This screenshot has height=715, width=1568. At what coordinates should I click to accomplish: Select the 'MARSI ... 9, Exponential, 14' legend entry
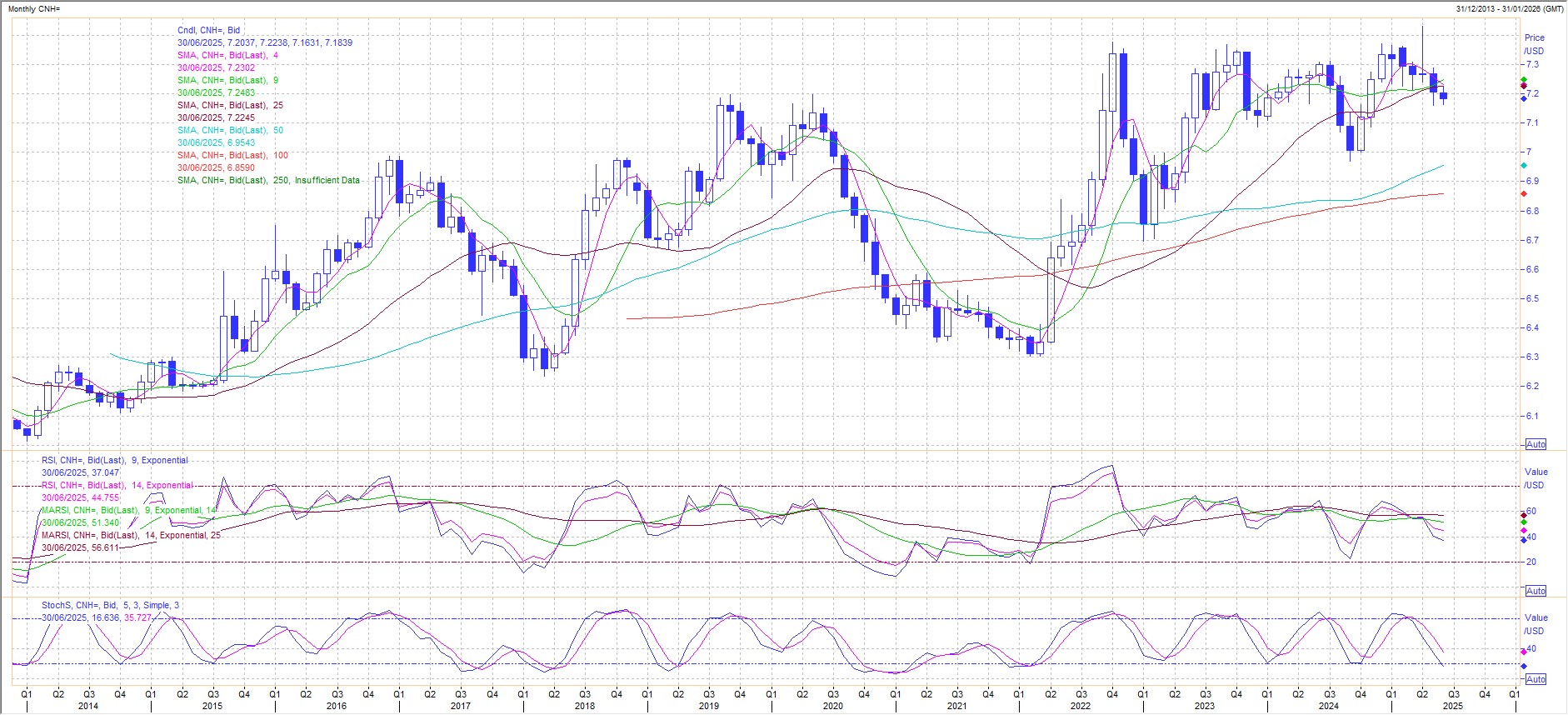point(129,510)
